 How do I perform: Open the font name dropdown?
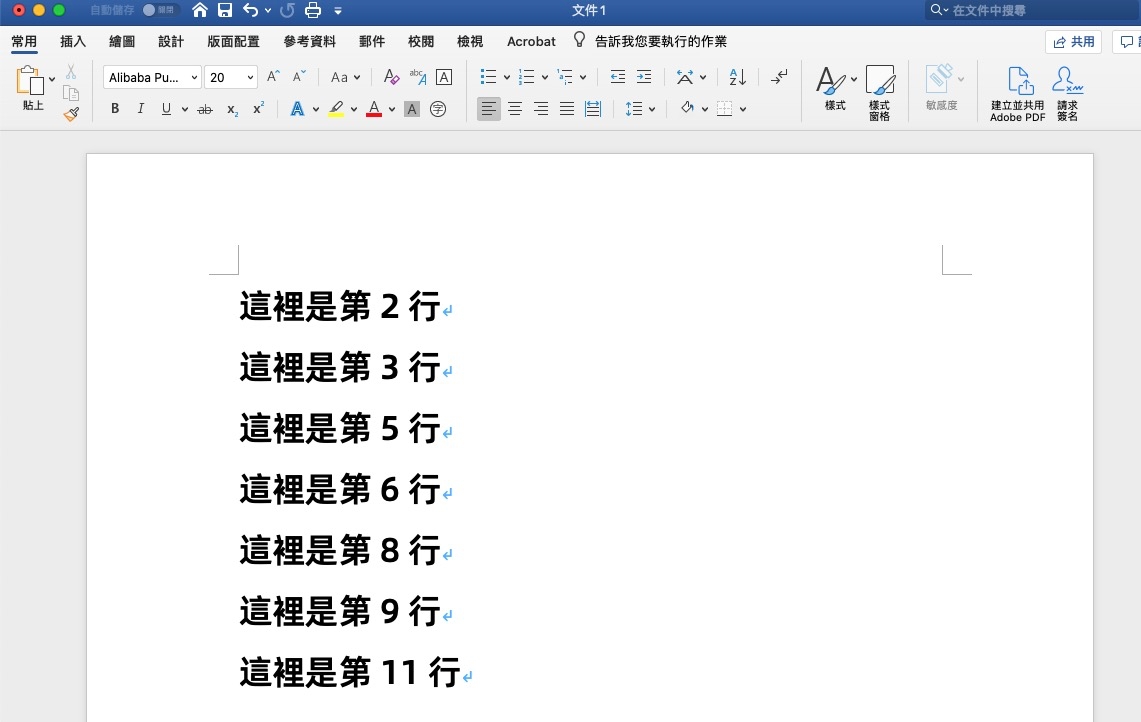point(194,77)
